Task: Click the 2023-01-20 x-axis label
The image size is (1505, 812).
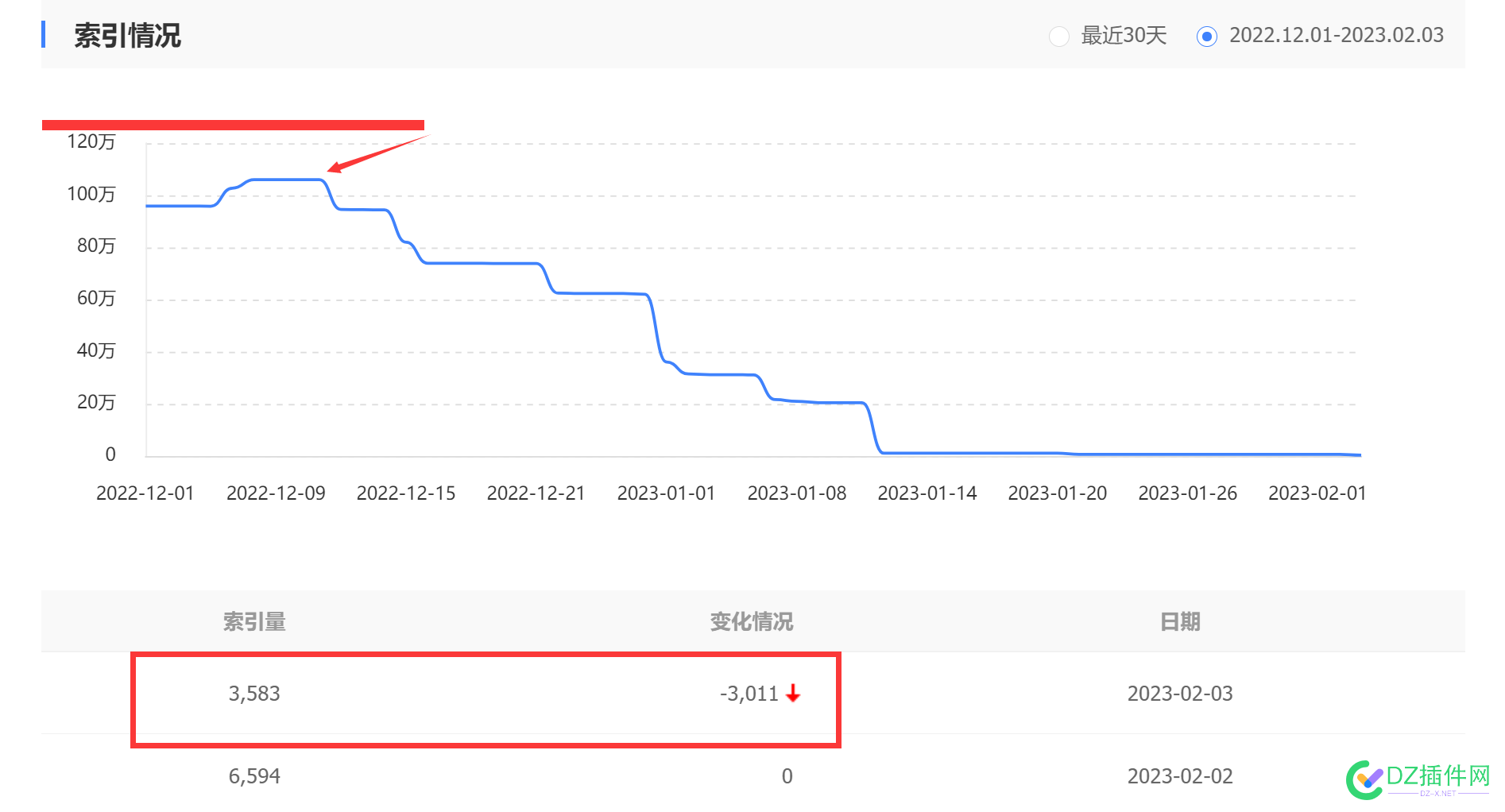Action: (x=1058, y=493)
